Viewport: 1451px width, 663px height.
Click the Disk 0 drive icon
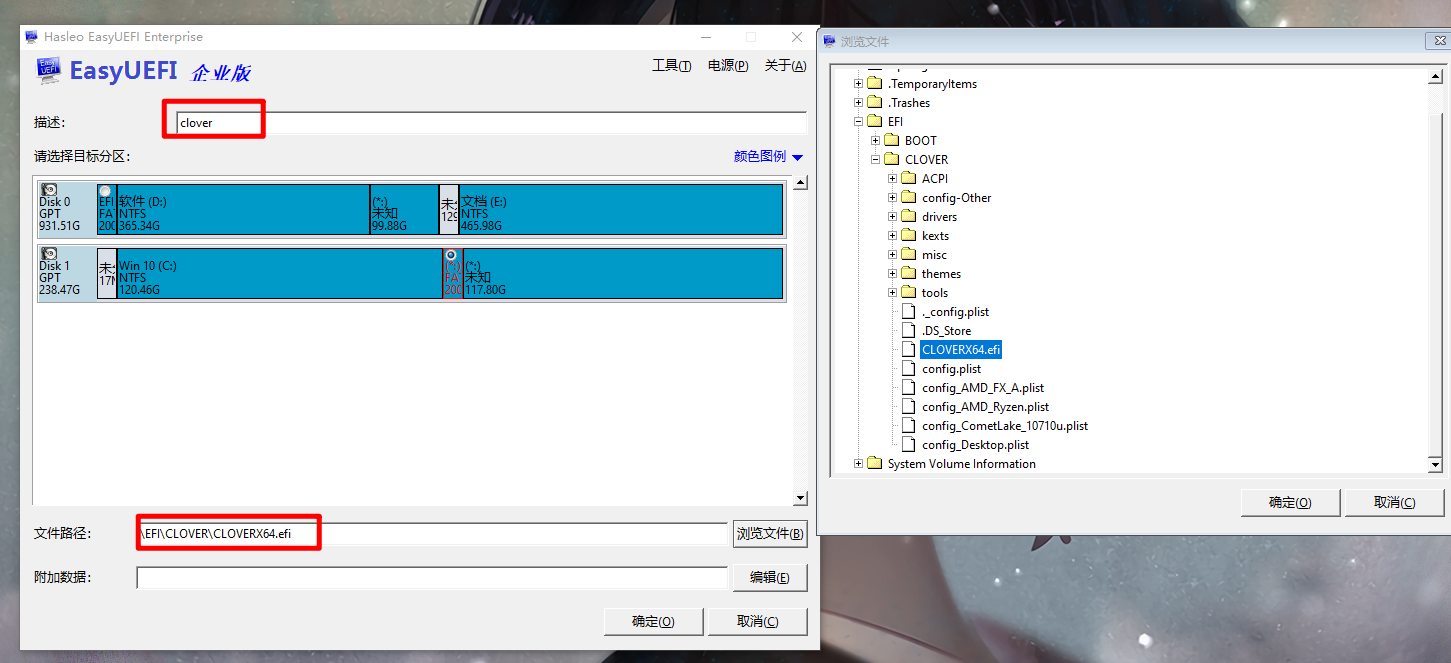[x=47, y=189]
